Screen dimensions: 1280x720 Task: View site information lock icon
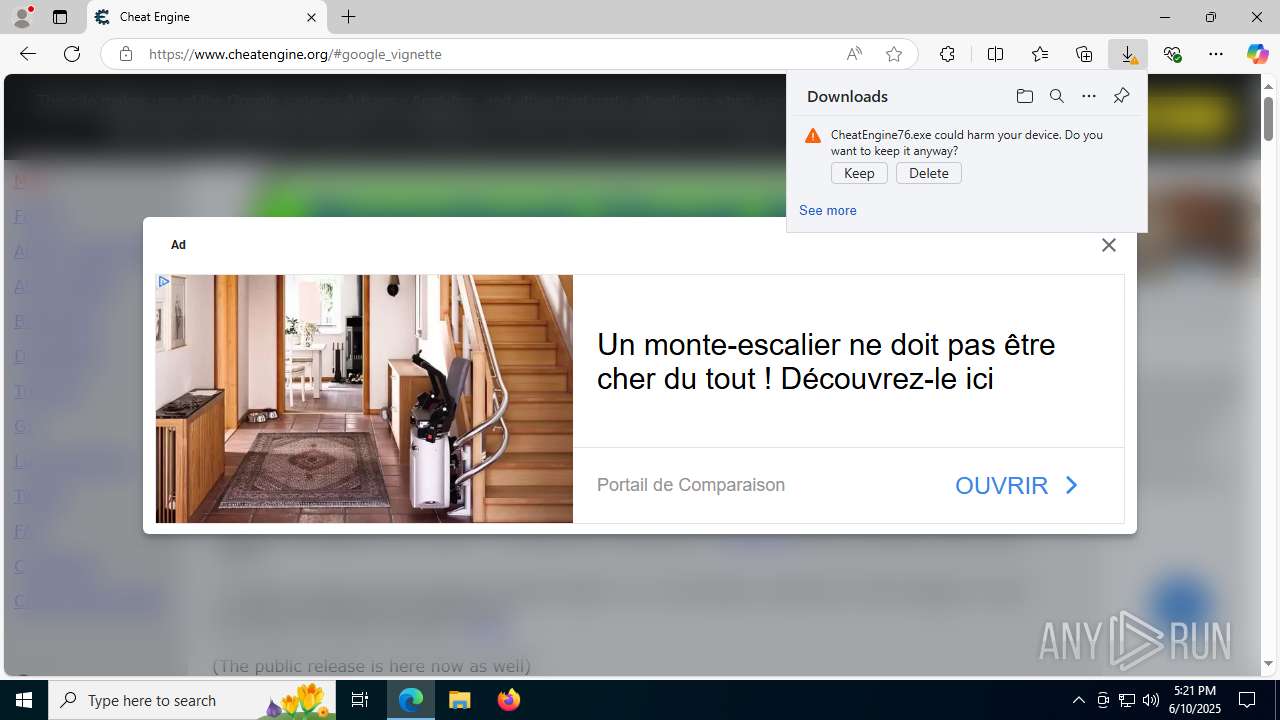(x=126, y=54)
